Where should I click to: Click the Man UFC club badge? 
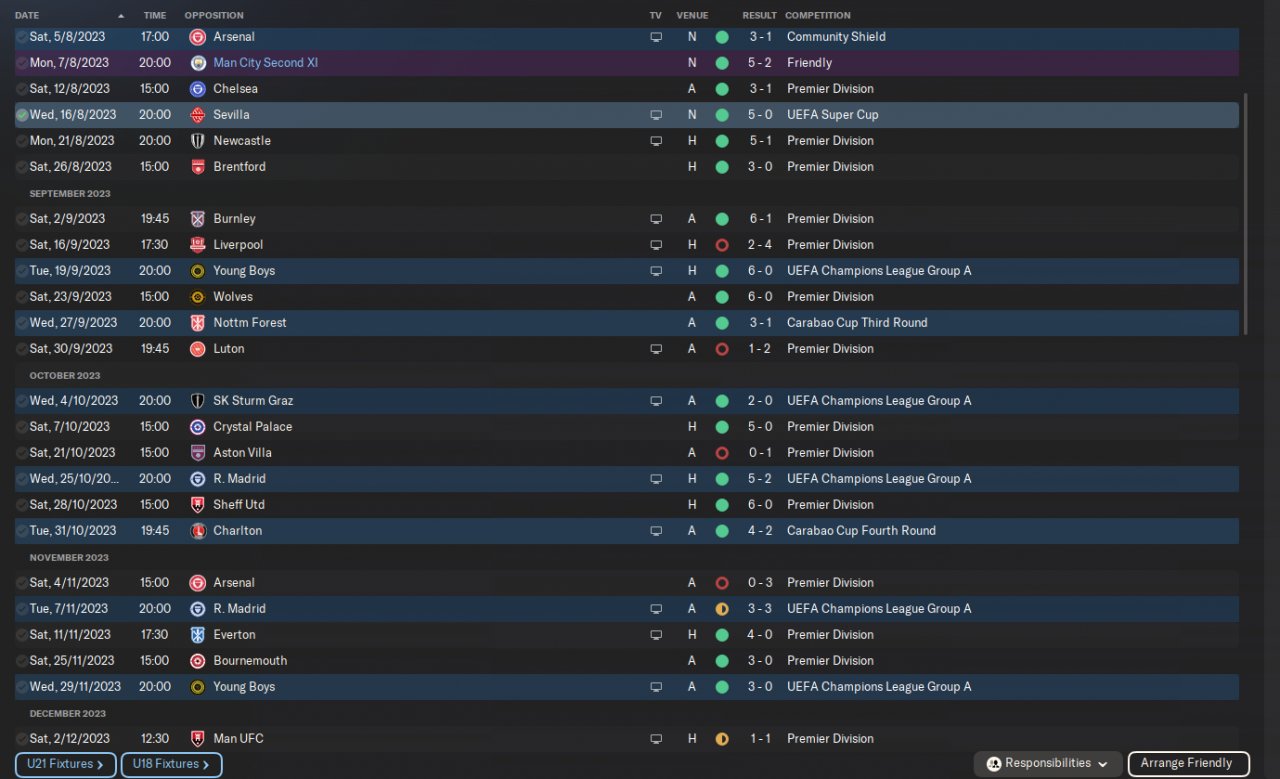pyautogui.click(x=197, y=739)
